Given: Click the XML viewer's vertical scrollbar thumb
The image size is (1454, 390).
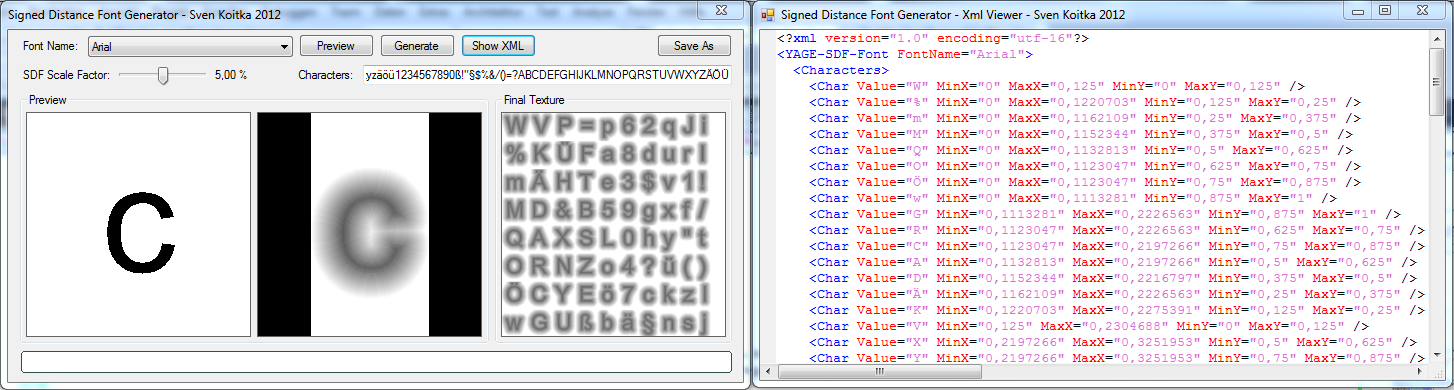Looking at the screenshot, I should coord(1437,84).
